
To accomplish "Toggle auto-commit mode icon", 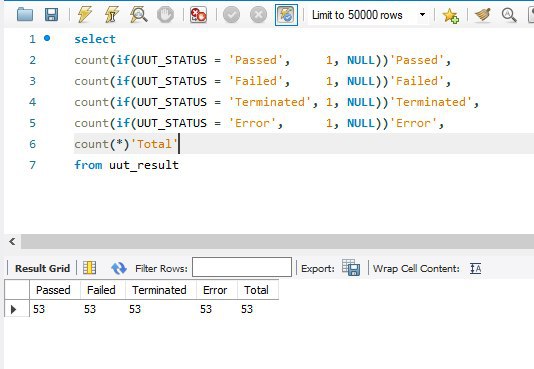I will tap(286, 15).
